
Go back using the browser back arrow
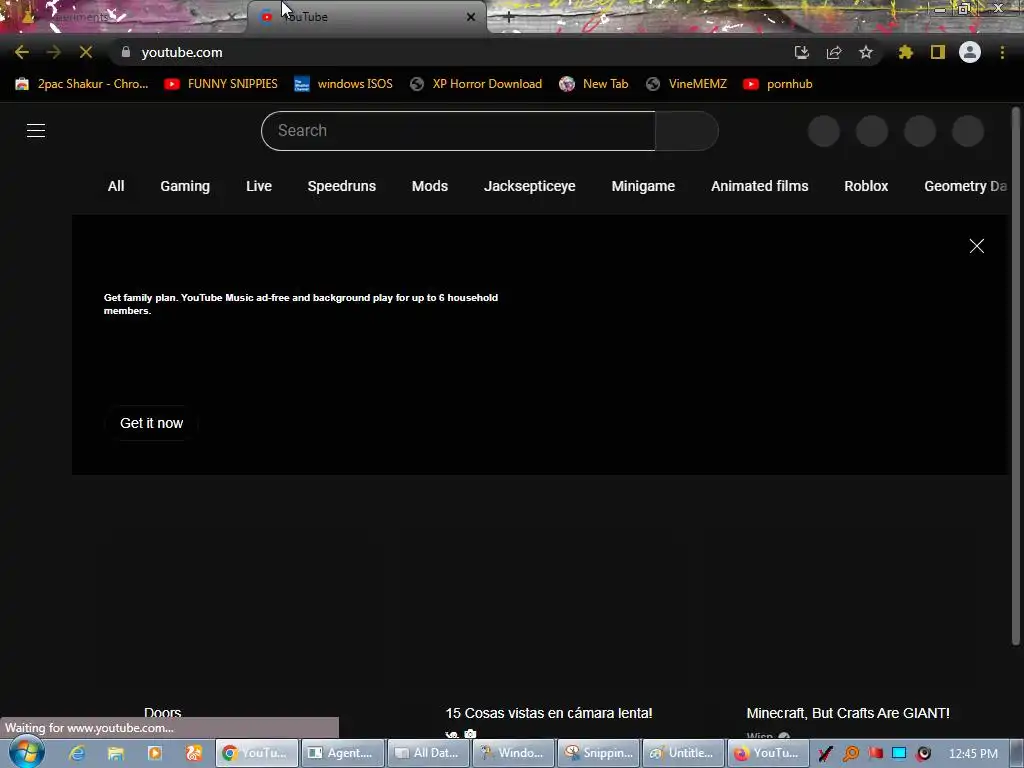22,52
